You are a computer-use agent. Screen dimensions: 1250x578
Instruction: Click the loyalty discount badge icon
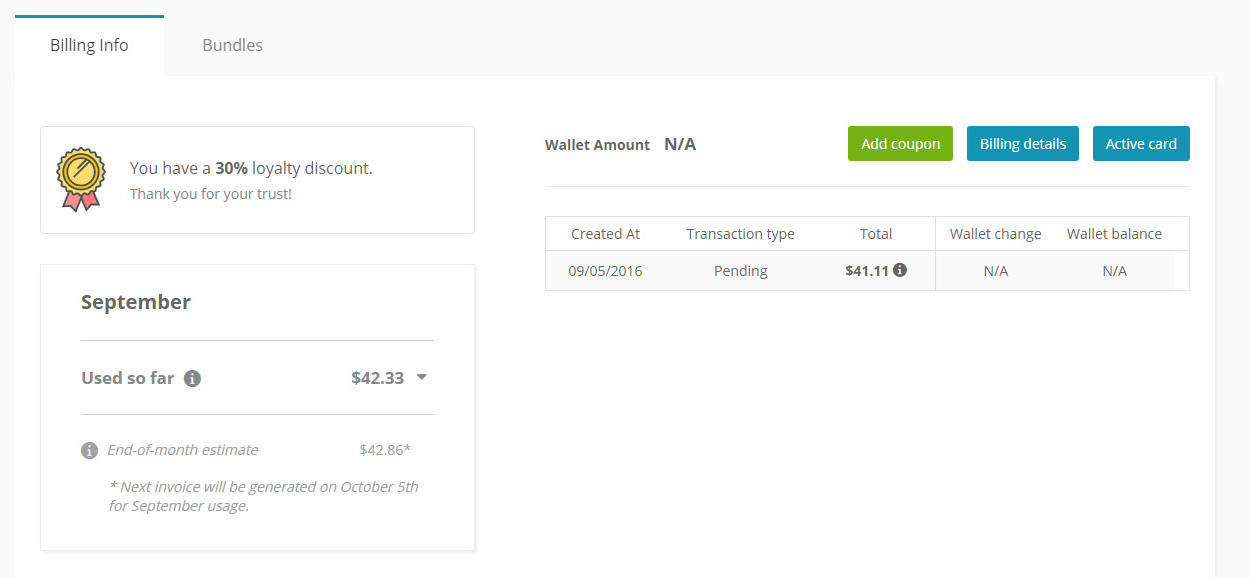80,180
